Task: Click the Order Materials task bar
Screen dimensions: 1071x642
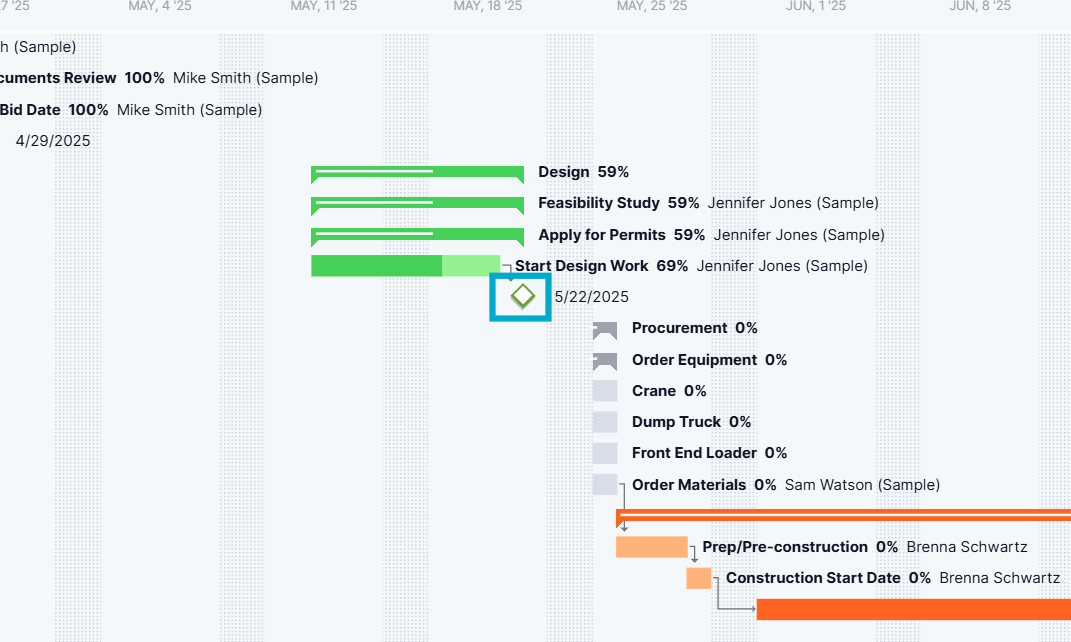Action: (x=607, y=484)
